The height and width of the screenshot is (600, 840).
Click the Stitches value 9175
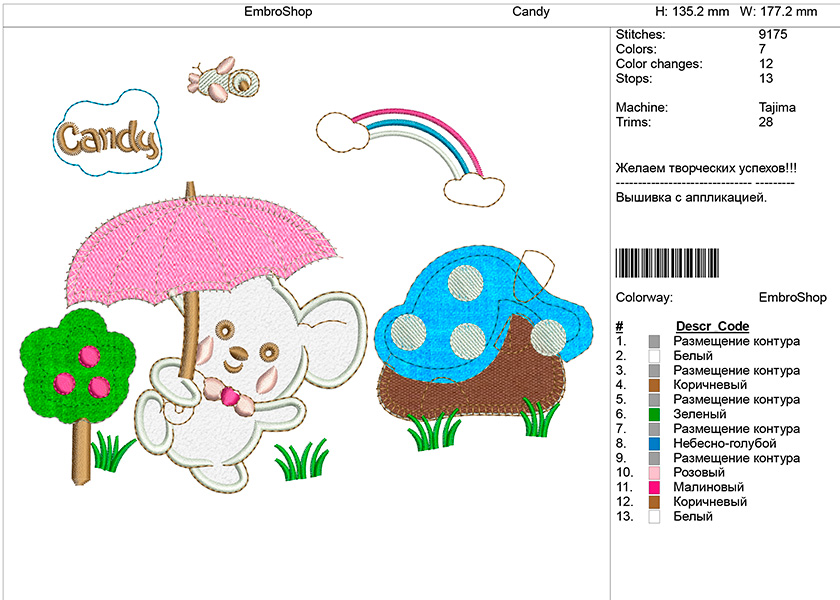773,34
